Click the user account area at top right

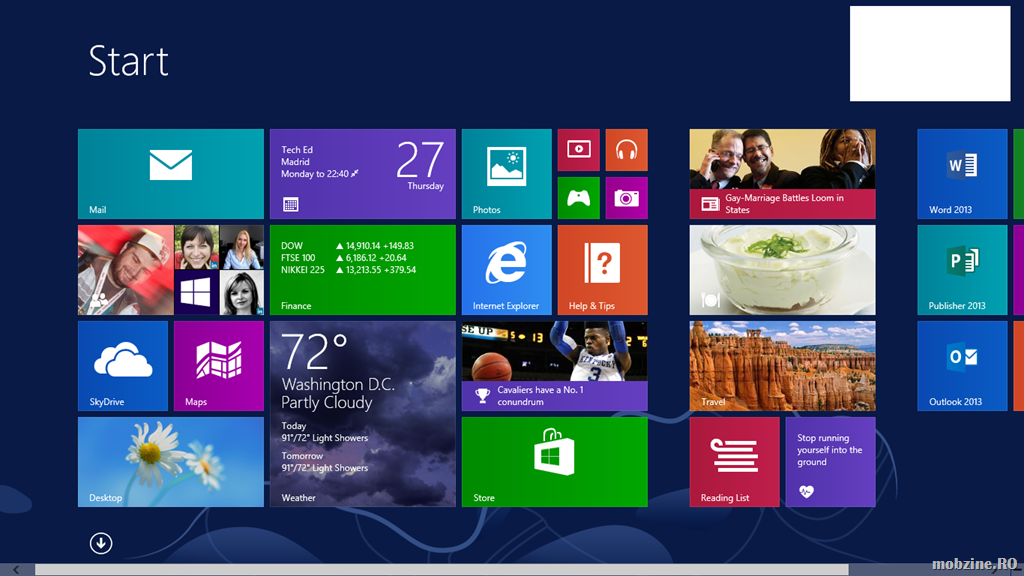tap(930, 54)
